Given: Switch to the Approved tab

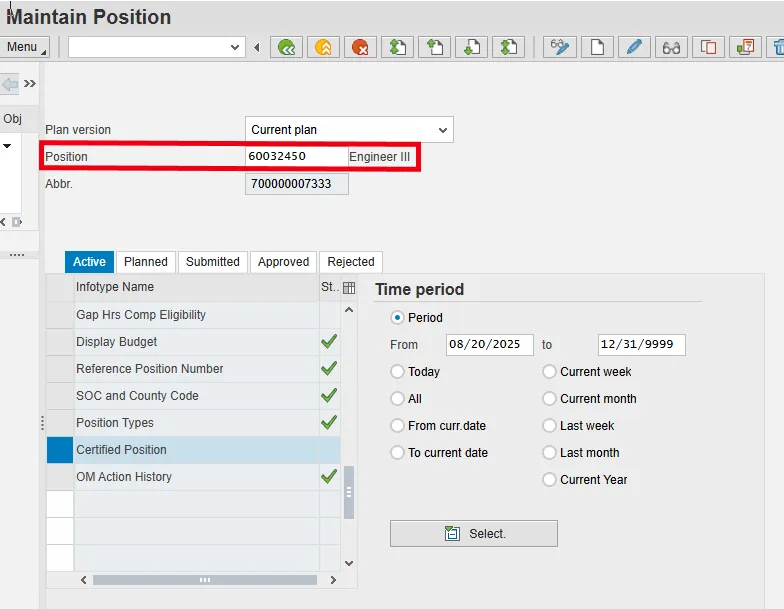Looking at the screenshot, I should click(284, 262).
